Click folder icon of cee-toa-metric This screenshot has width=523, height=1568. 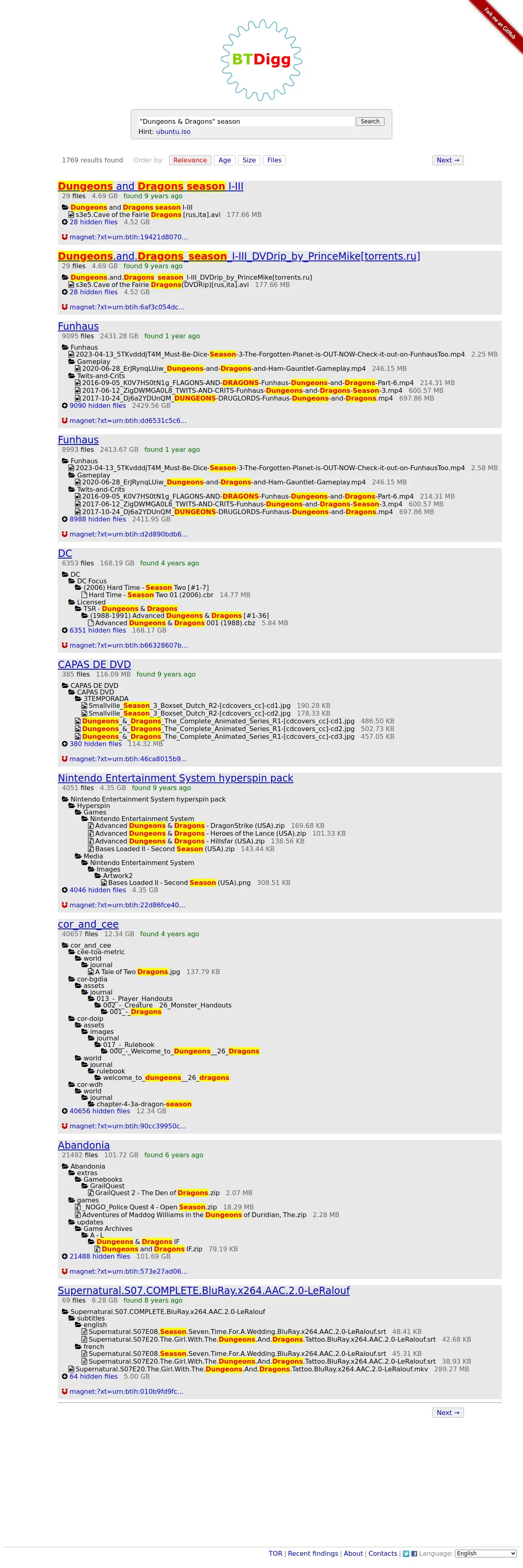coord(72,952)
